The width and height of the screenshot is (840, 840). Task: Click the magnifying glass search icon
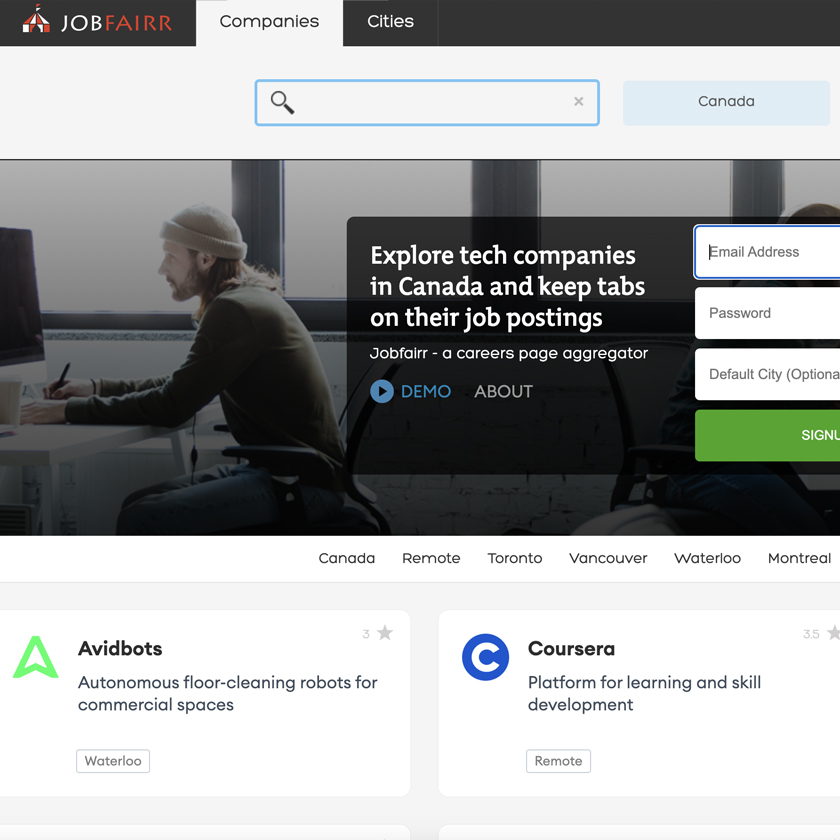point(282,102)
